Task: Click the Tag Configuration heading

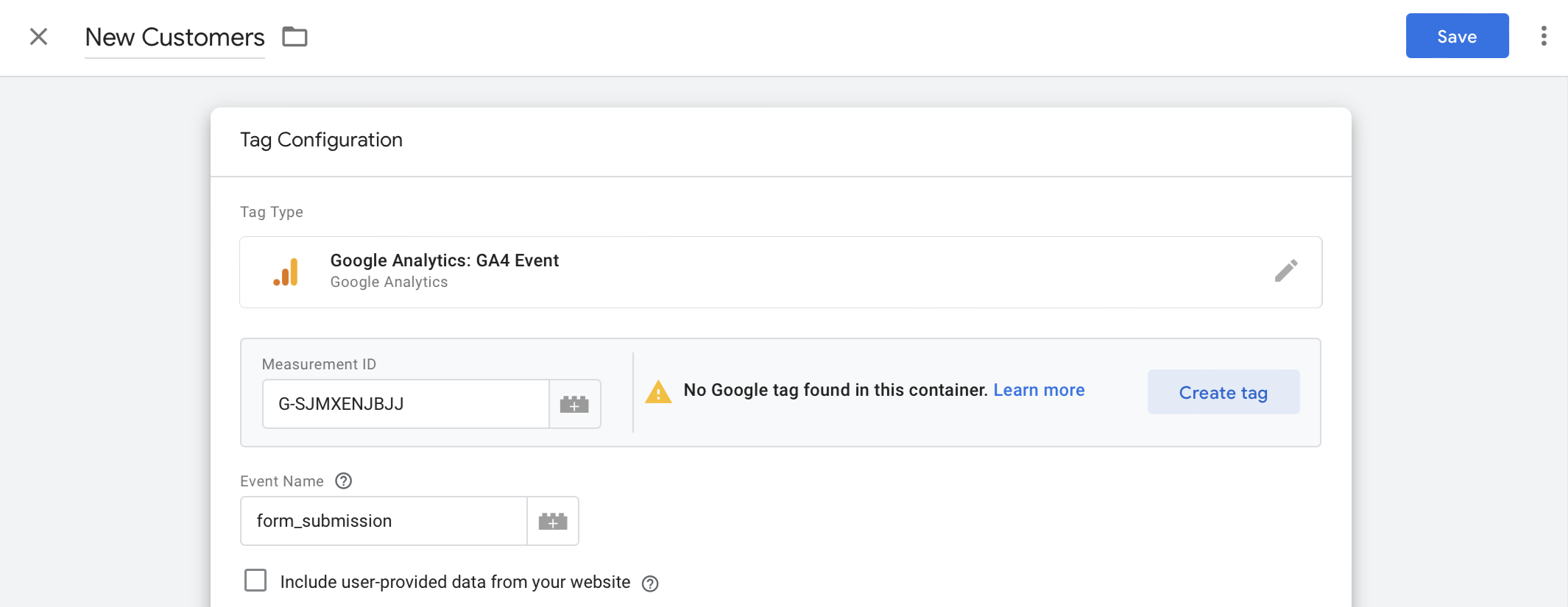Action: [321, 140]
